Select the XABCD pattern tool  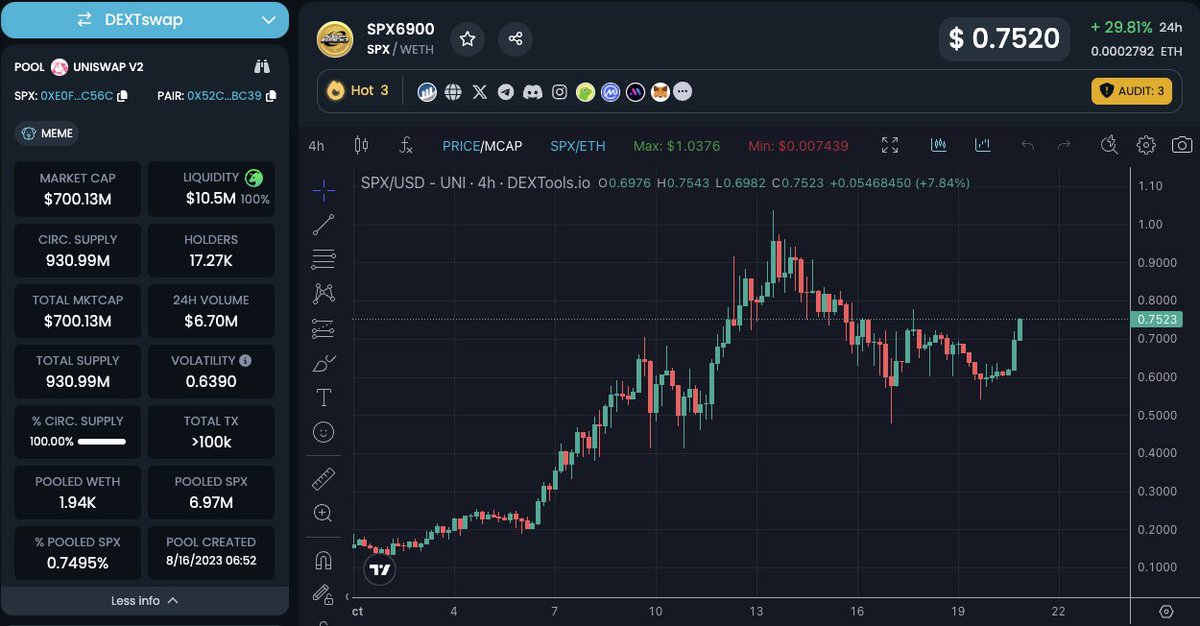[x=323, y=293]
